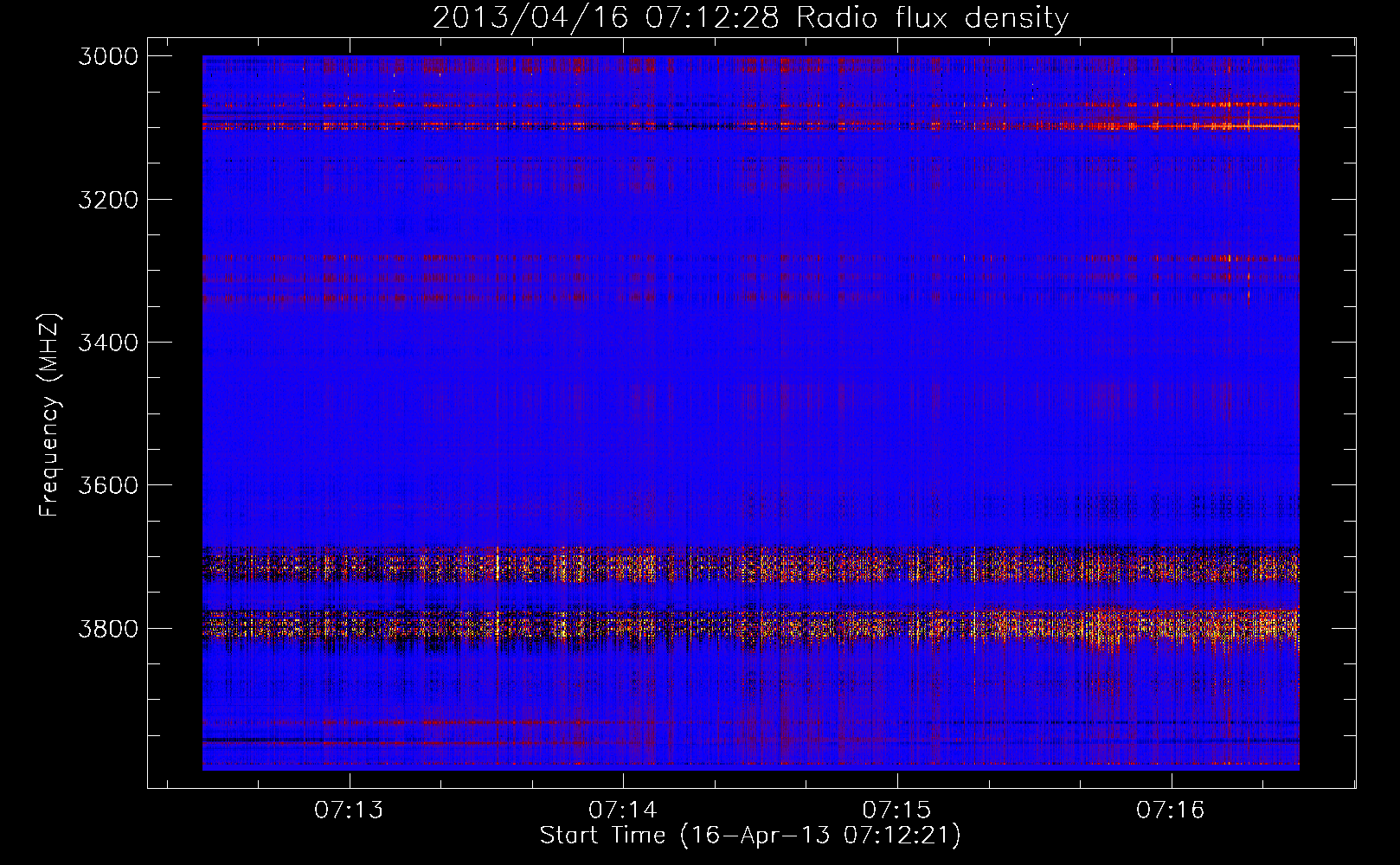Screen dimensions: 1400x865
Task: Click the 'Start Time (16-Apr-13 07:12:21)' axis title
Action: [750, 836]
